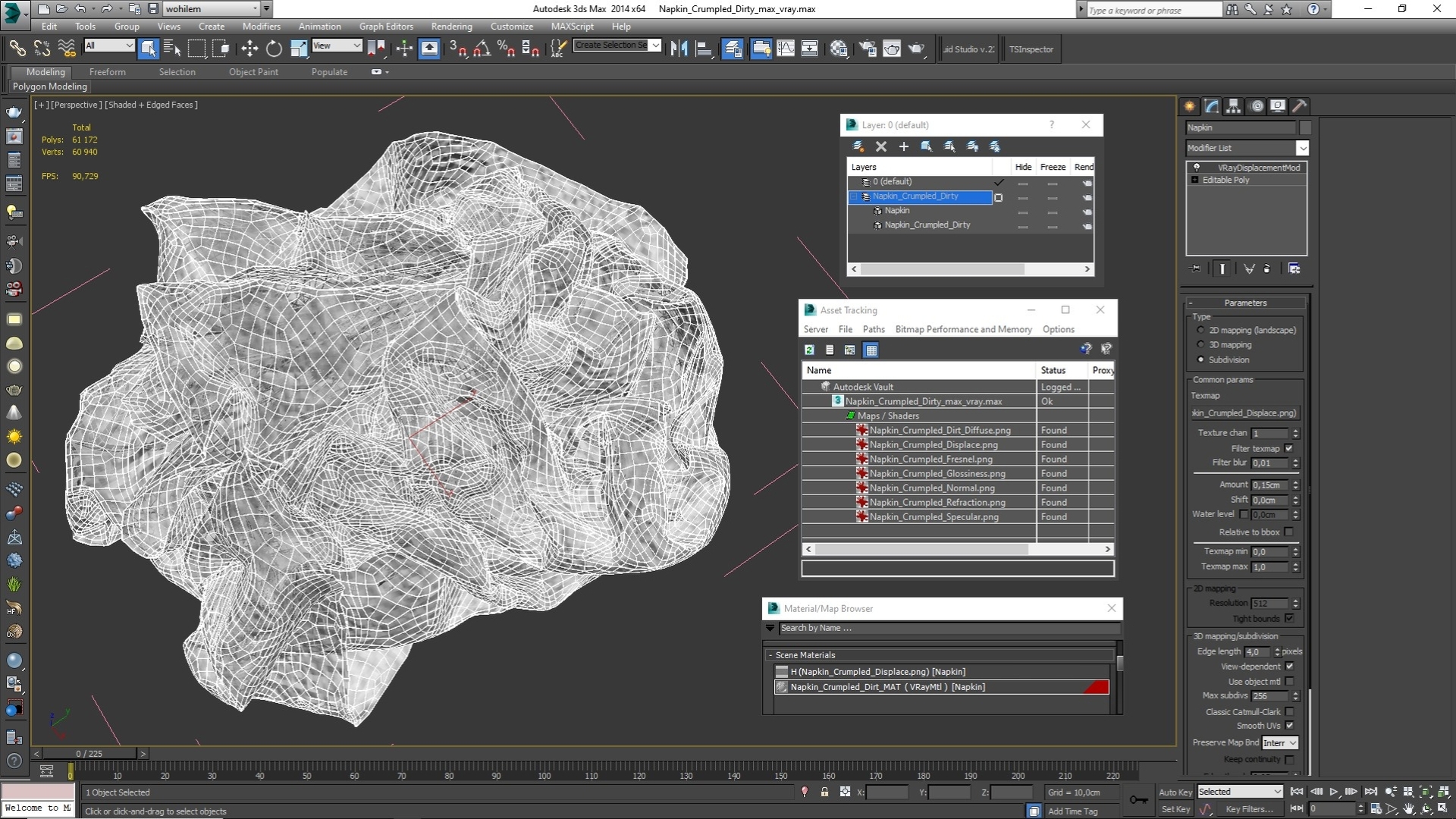This screenshot has width=1456, height=819.
Task: Select 3D mapping displacement type
Action: coord(1200,344)
